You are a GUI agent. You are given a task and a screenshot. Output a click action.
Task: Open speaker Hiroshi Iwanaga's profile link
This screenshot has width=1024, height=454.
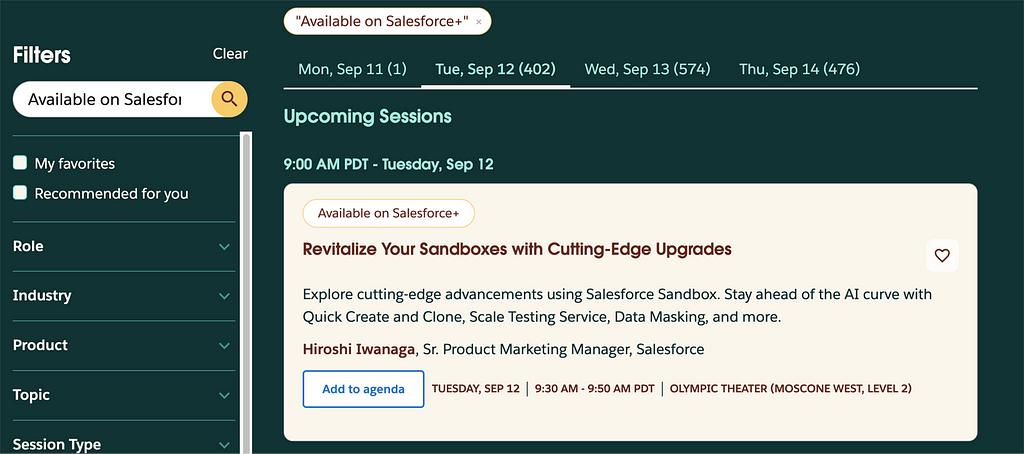[x=358, y=349]
